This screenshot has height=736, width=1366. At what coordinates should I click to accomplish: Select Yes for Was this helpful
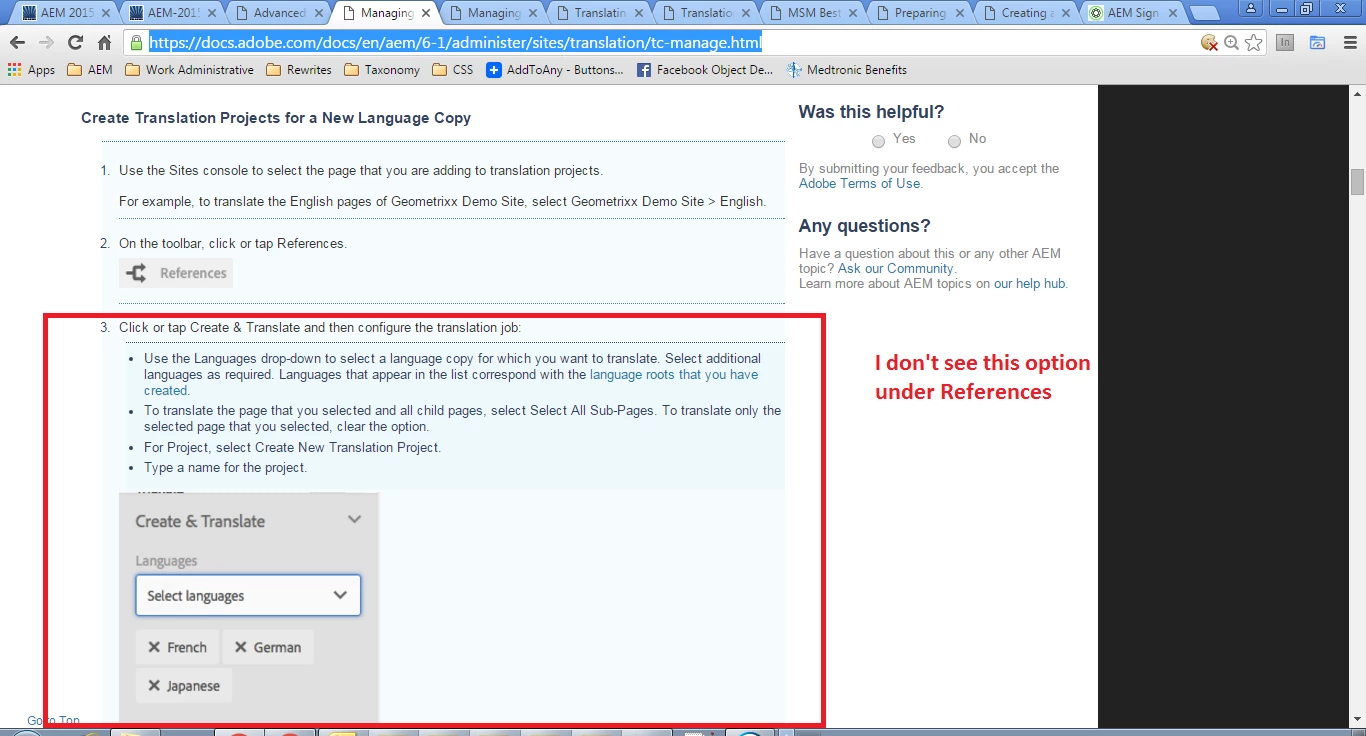coord(878,141)
